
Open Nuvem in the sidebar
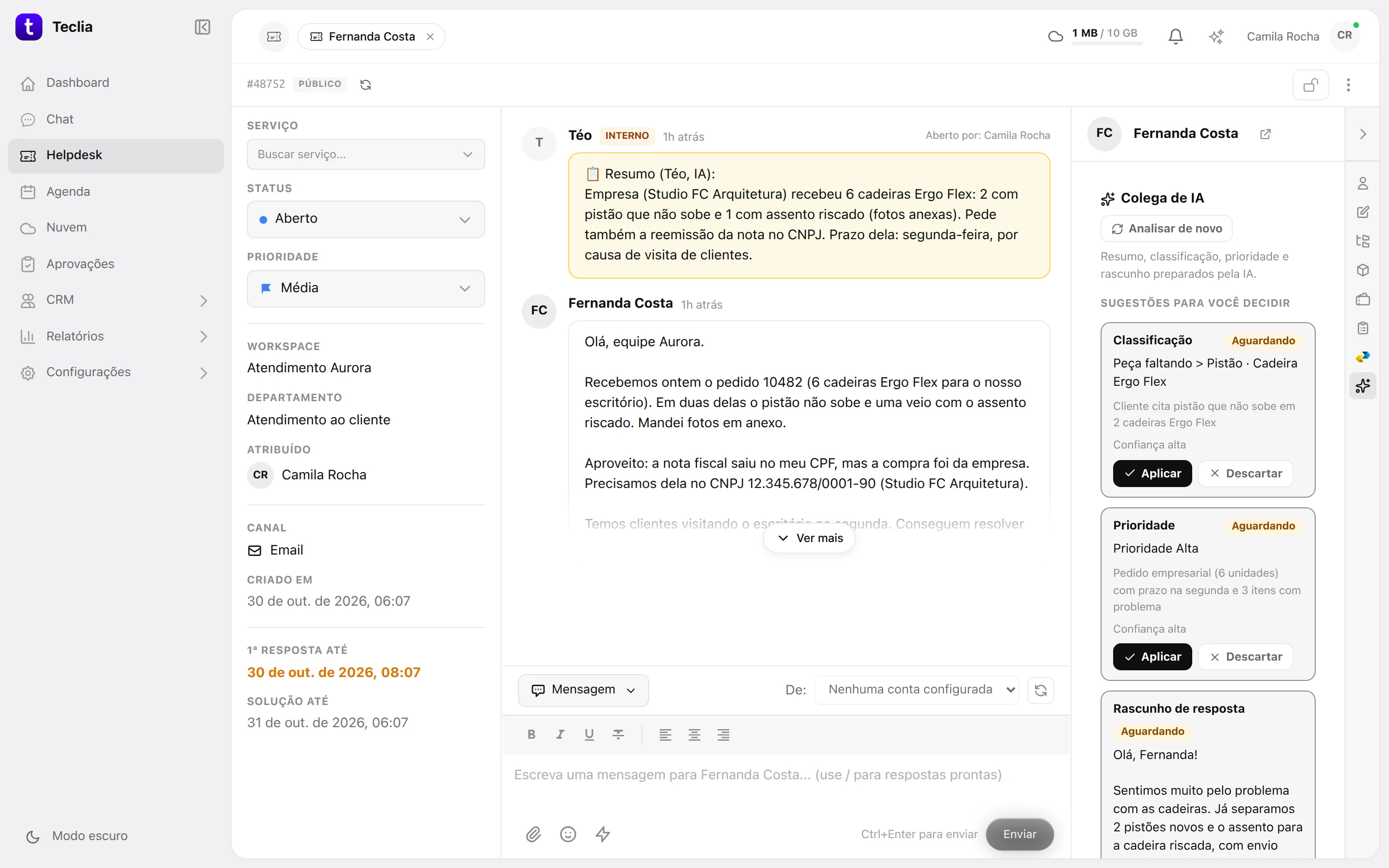[x=115, y=228]
